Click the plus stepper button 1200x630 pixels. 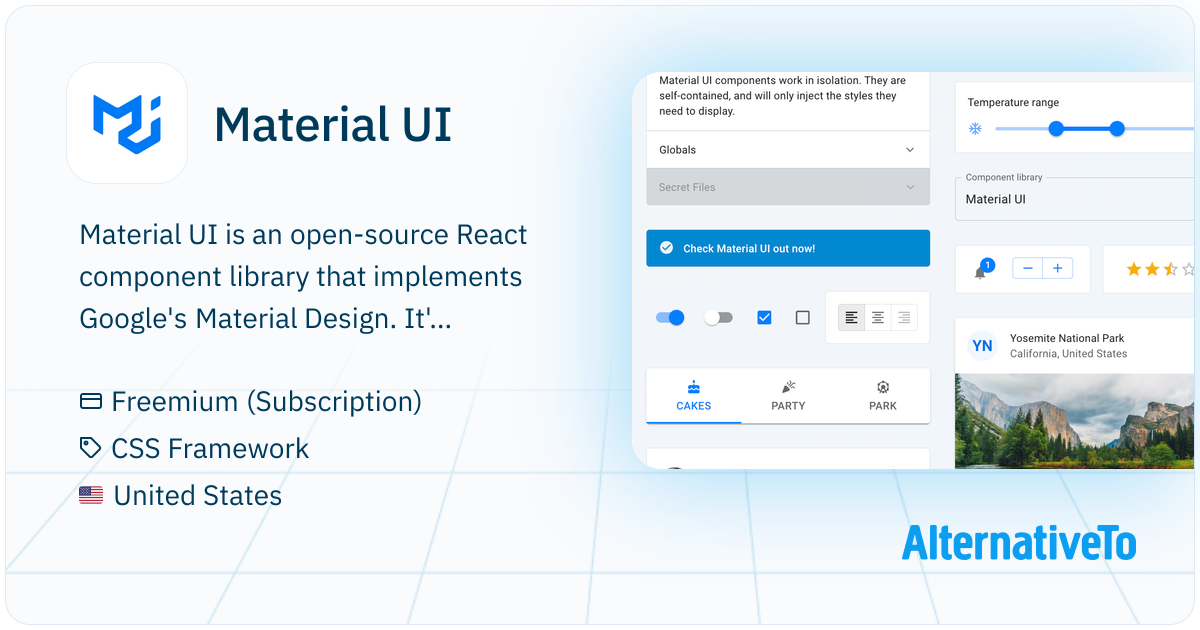(x=1058, y=269)
